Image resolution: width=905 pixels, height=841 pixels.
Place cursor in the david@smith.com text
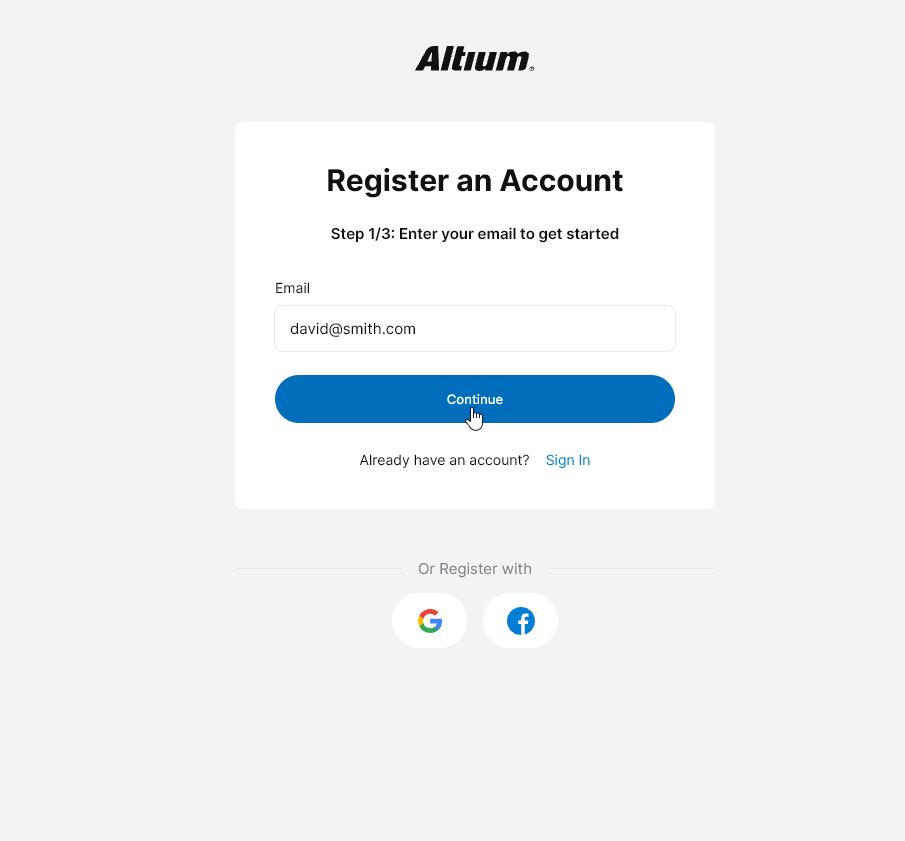pyautogui.click(x=352, y=328)
